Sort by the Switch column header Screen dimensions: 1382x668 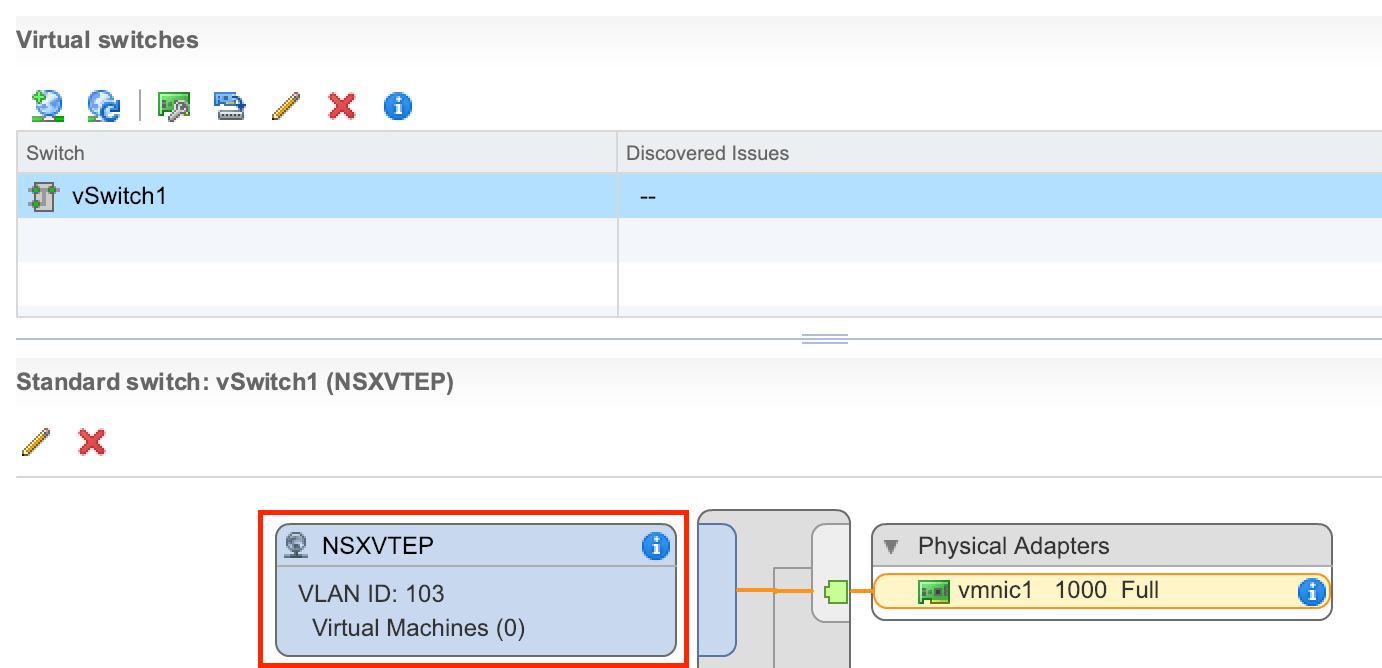click(56, 153)
